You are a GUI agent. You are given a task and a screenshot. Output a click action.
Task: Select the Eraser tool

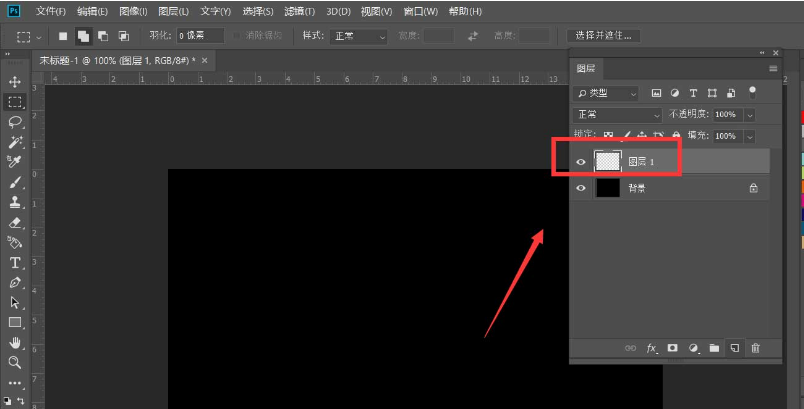click(x=14, y=222)
